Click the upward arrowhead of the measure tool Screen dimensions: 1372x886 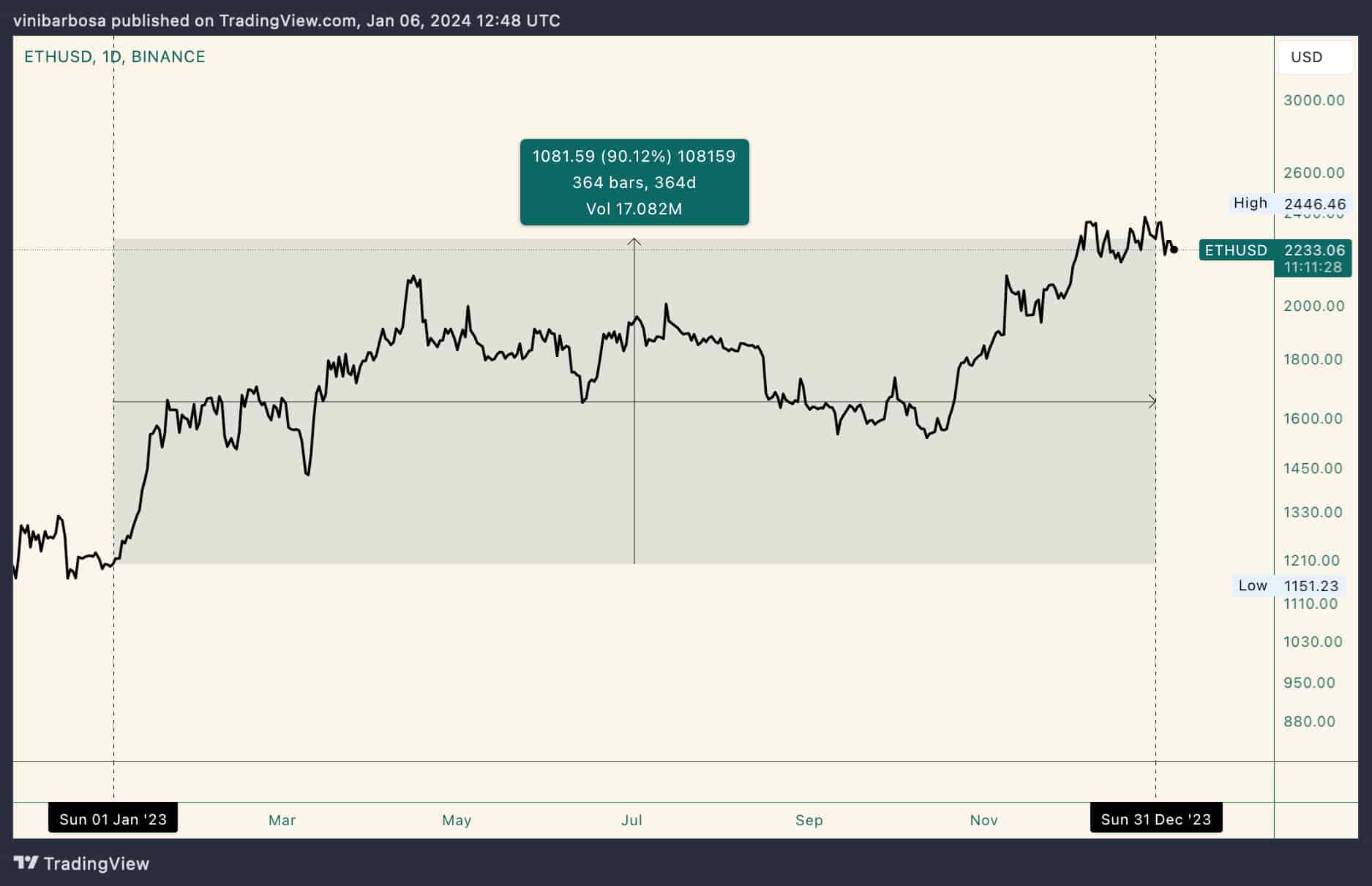[x=634, y=241]
